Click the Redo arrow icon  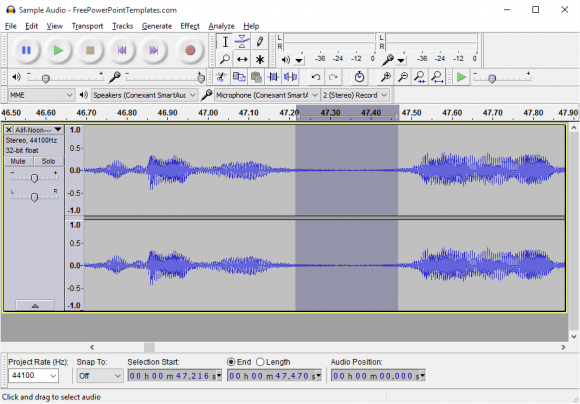[x=333, y=77]
